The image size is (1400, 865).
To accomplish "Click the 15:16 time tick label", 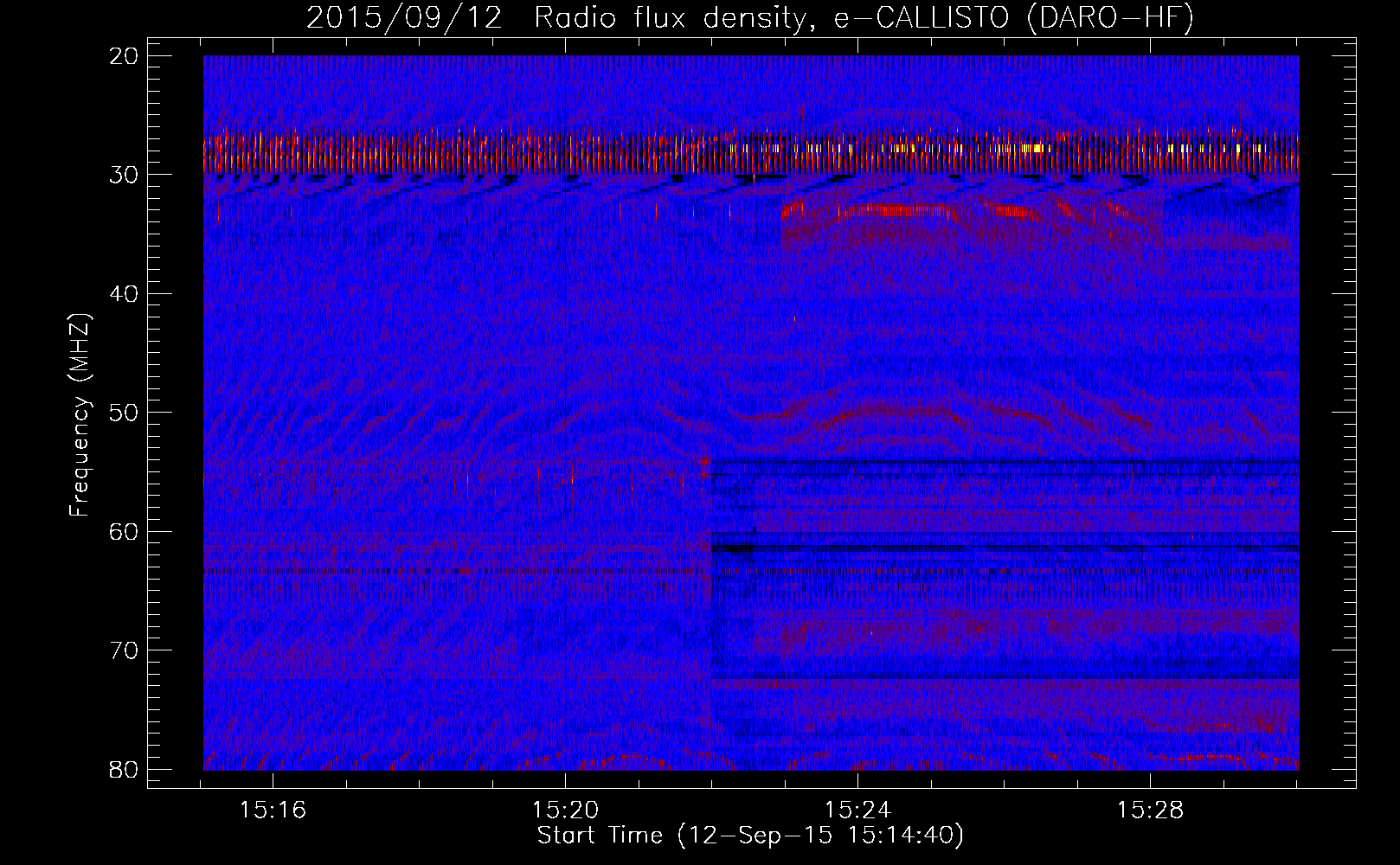I will coord(273,811).
